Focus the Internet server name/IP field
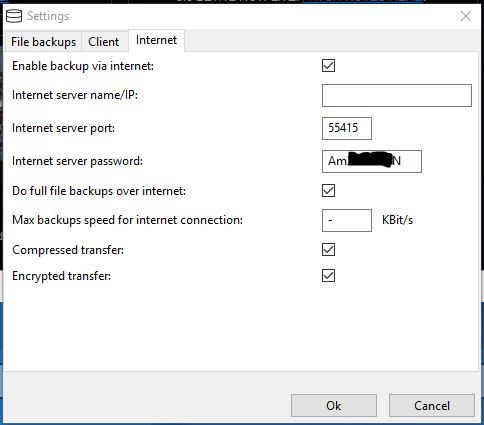 click(x=397, y=95)
